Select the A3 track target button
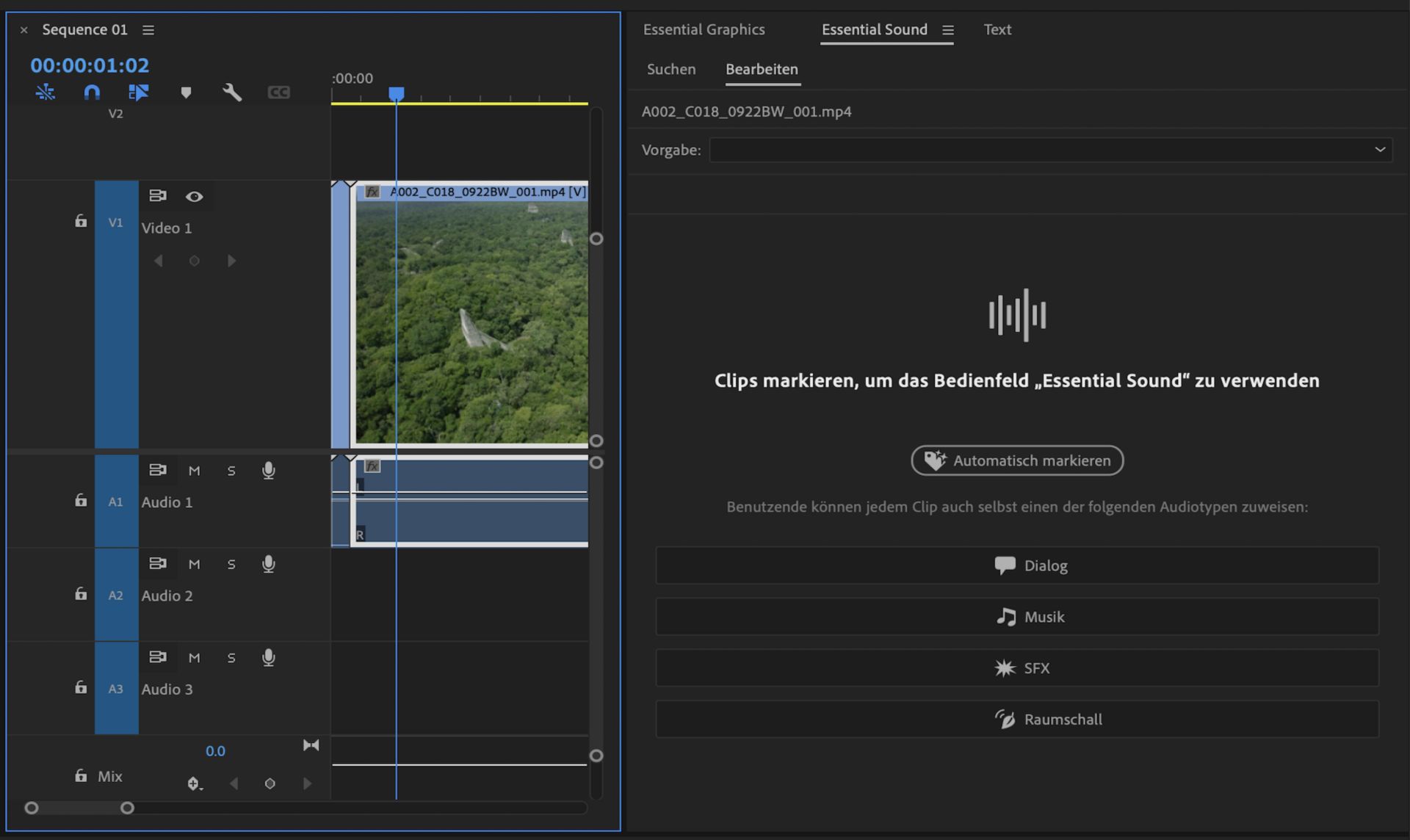 coord(116,689)
